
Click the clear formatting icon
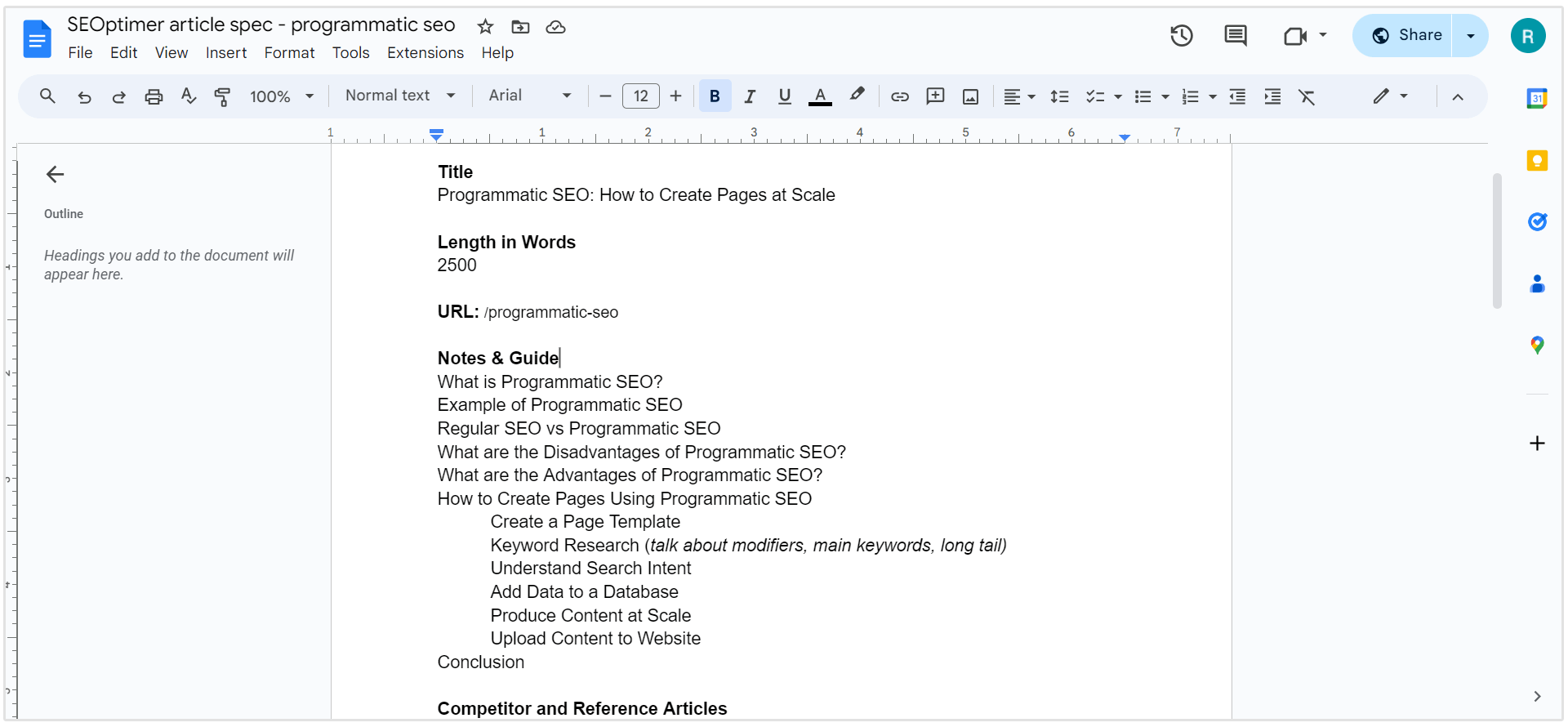coord(1307,97)
